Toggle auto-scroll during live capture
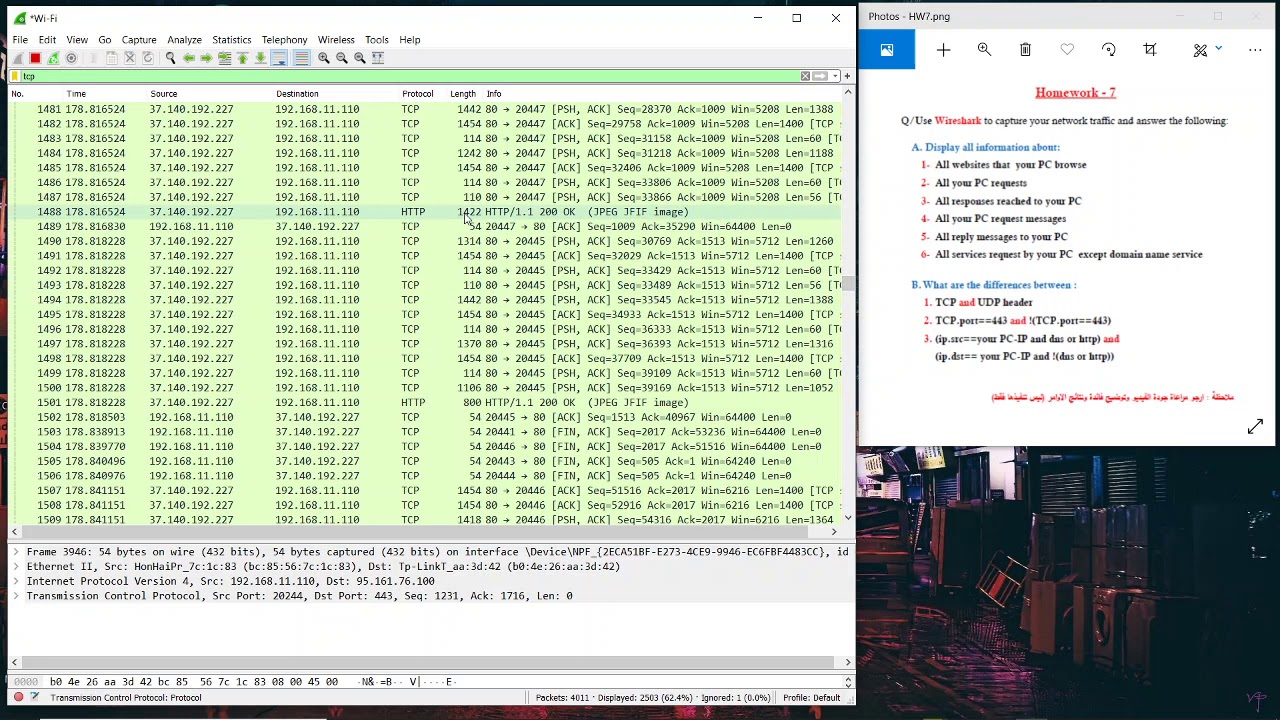The width and height of the screenshot is (1280, 720). click(x=279, y=58)
